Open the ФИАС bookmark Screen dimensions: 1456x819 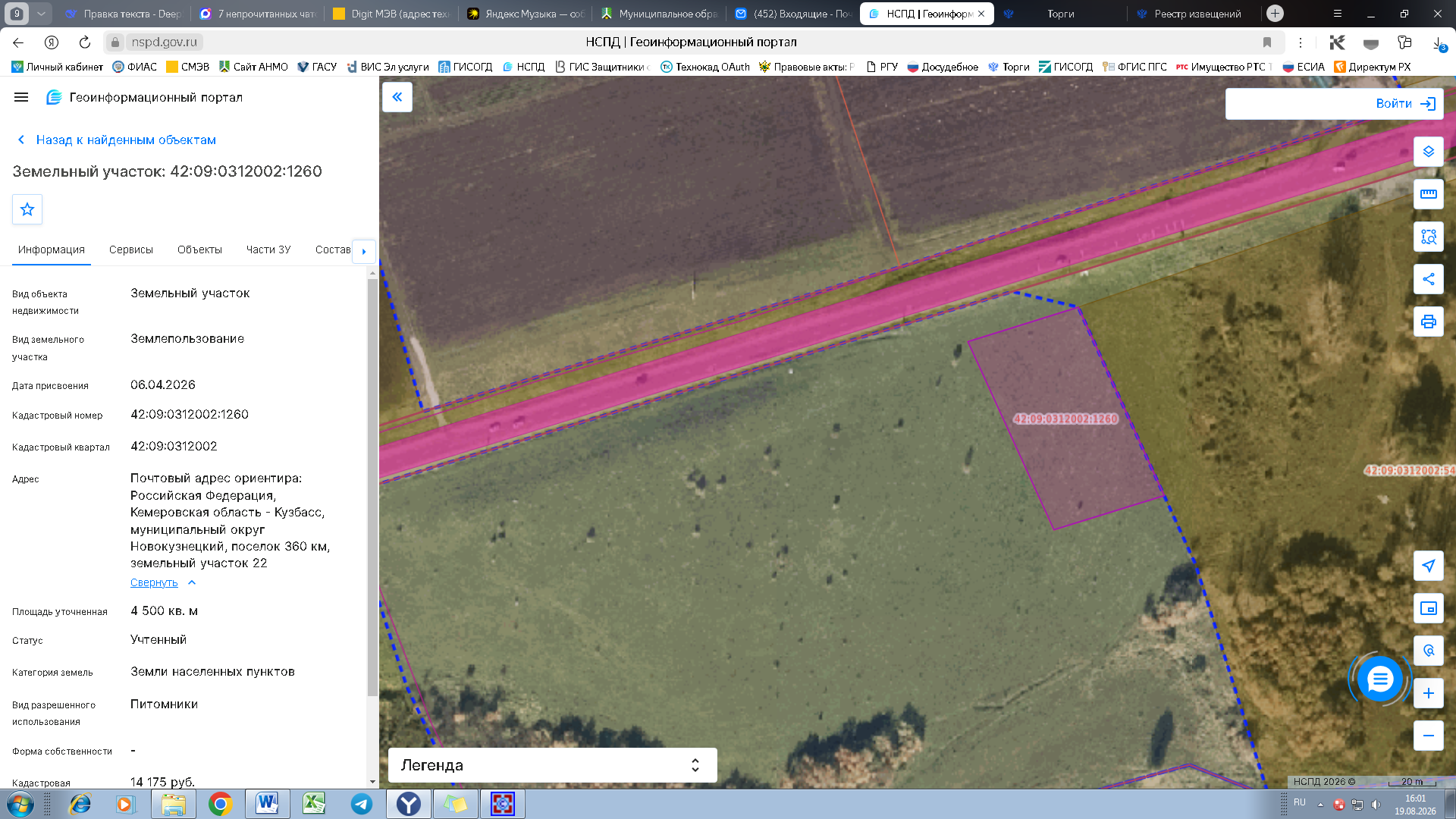coord(135,67)
